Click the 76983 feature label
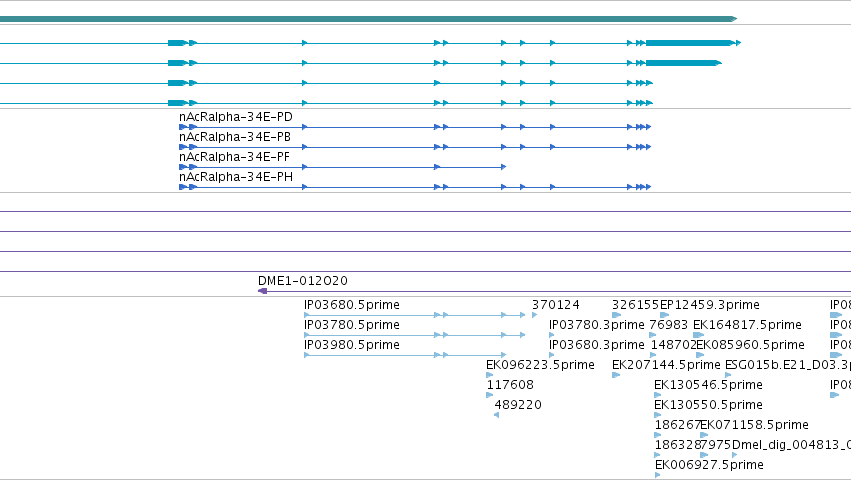The height and width of the screenshot is (480, 851). [668, 325]
